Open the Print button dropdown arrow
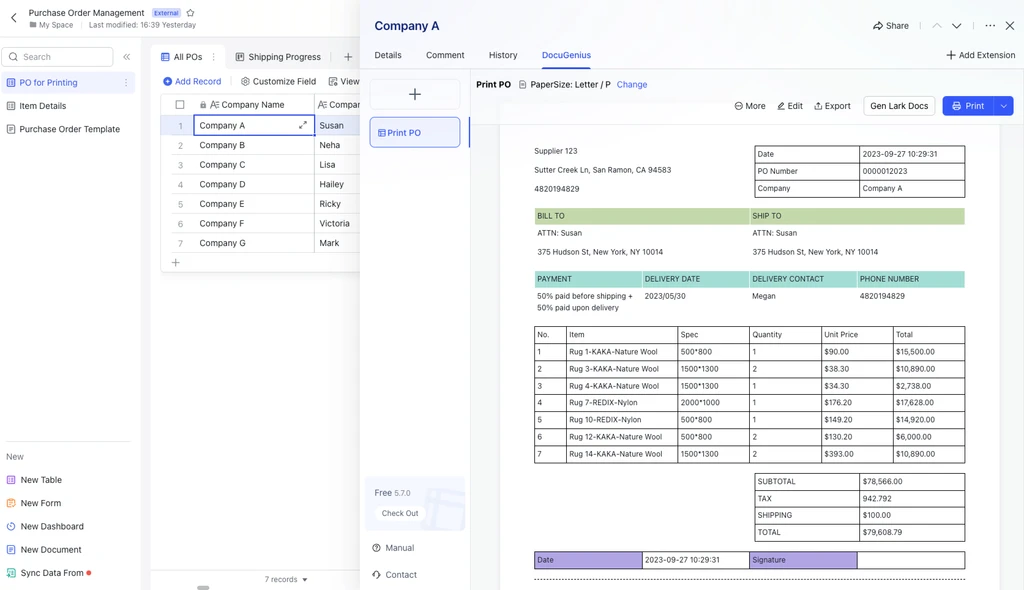This screenshot has height=590, width=1024. (x=1004, y=106)
